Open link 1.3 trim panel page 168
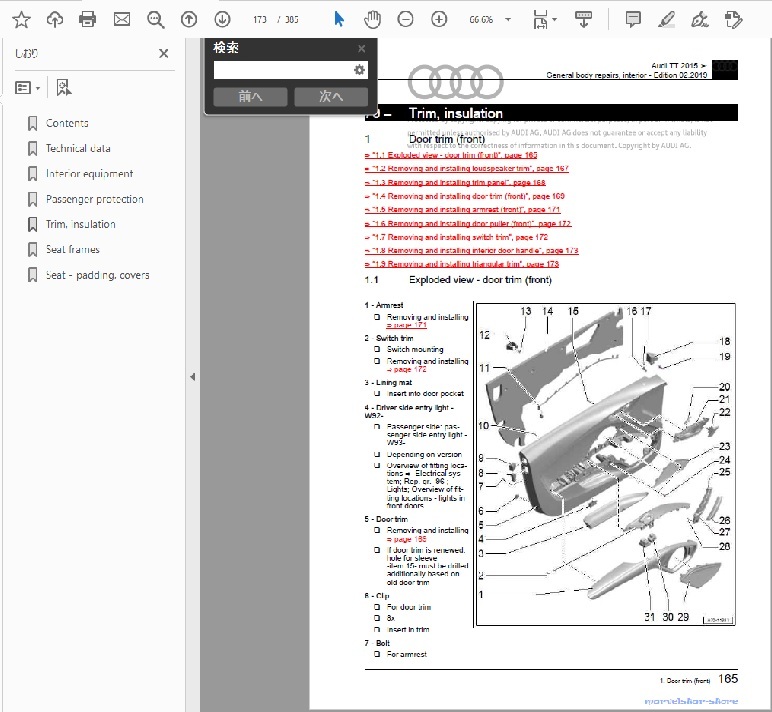Viewport: 772px width, 712px height. 455,183
